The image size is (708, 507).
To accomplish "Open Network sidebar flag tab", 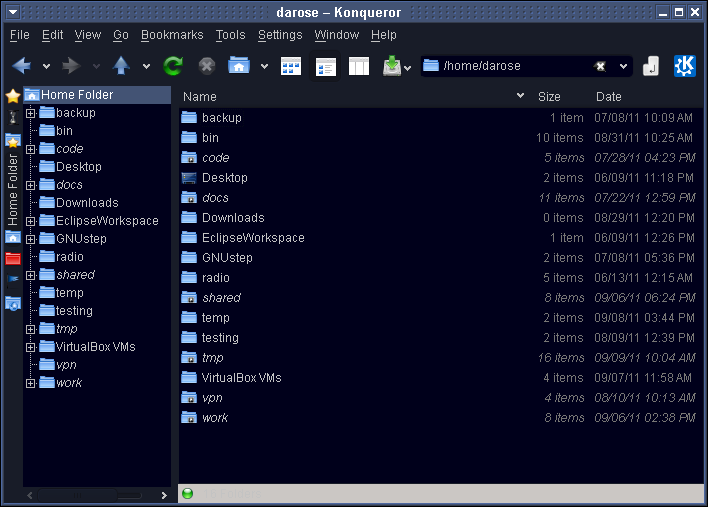I will click(13, 280).
